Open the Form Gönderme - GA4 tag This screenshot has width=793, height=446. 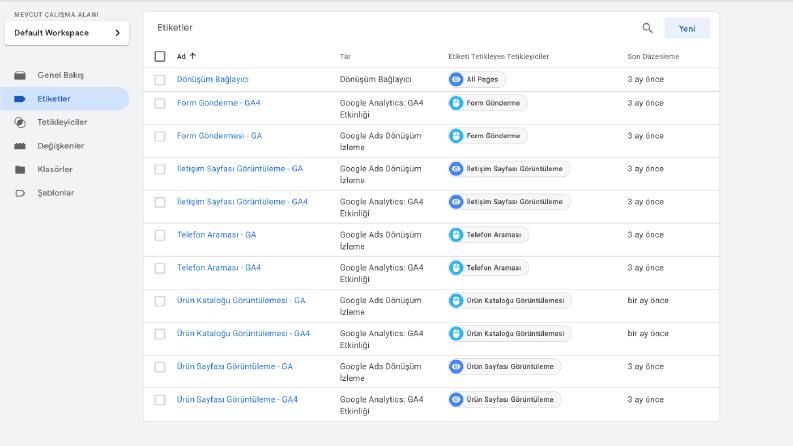[x=218, y=103]
